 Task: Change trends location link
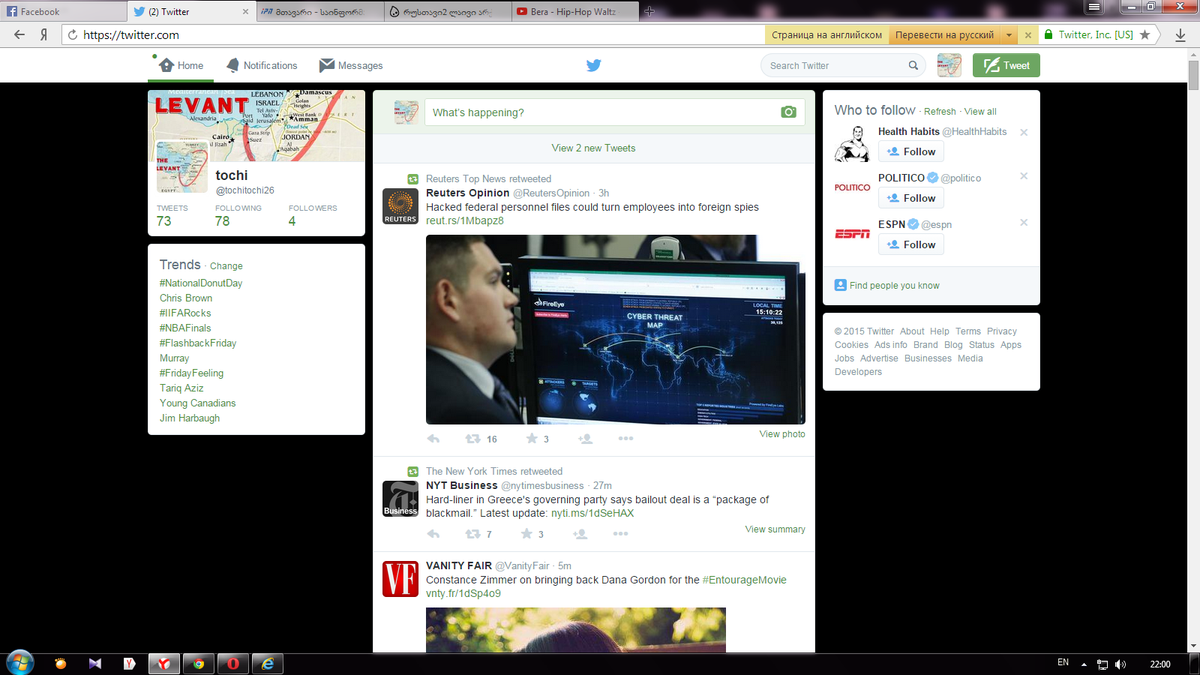(x=226, y=266)
